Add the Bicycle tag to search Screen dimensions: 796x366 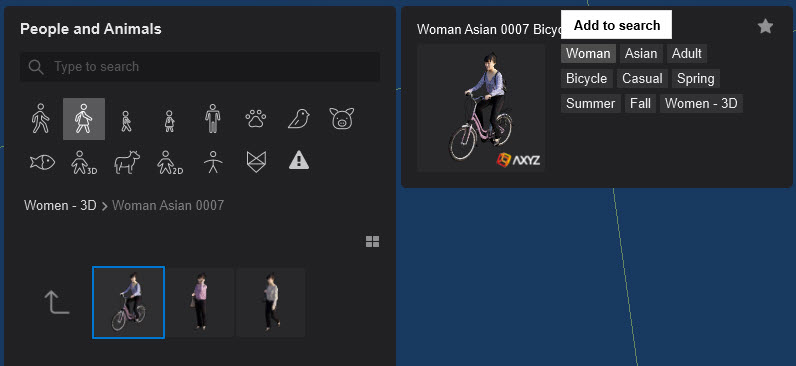pyautogui.click(x=586, y=79)
